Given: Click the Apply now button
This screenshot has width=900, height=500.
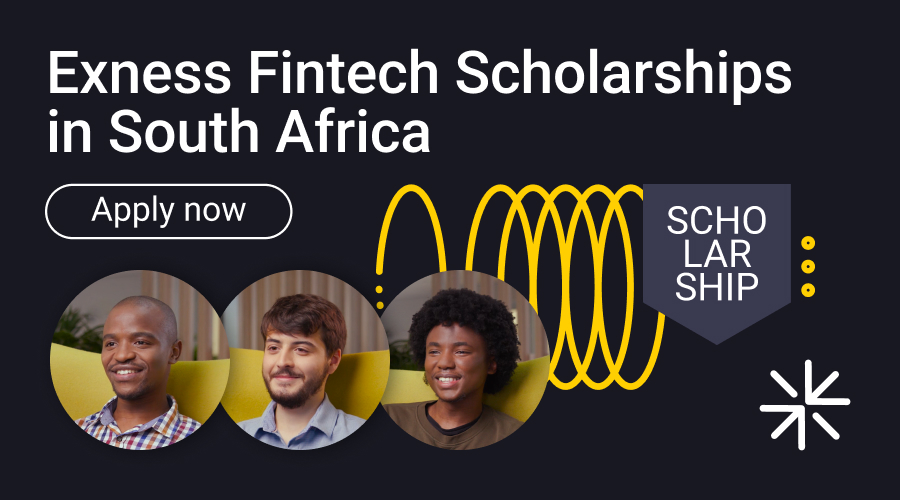Looking at the screenshot, I should (x=168, y=211).
